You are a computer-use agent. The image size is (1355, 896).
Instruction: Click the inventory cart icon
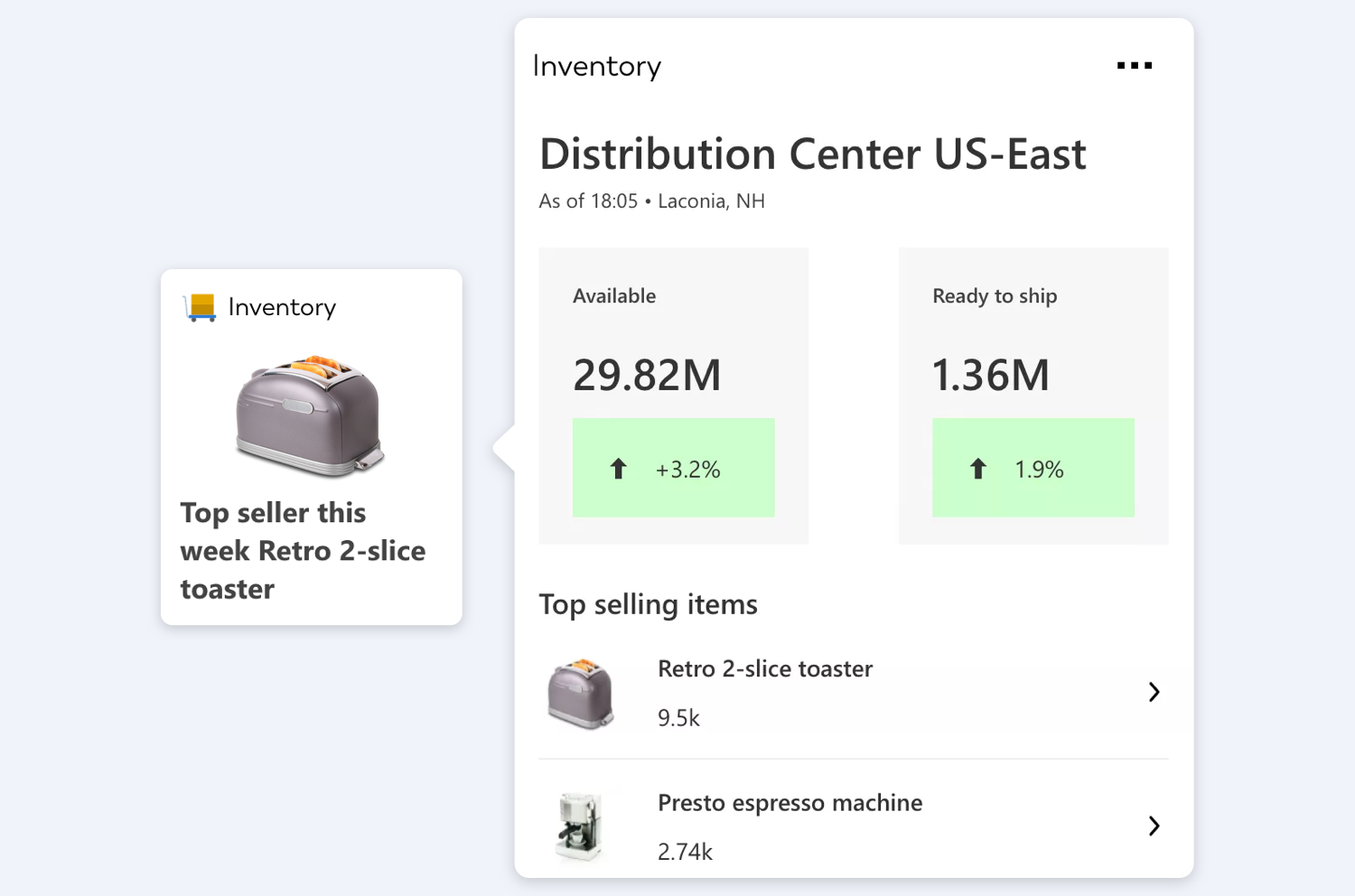click(200, 307)
